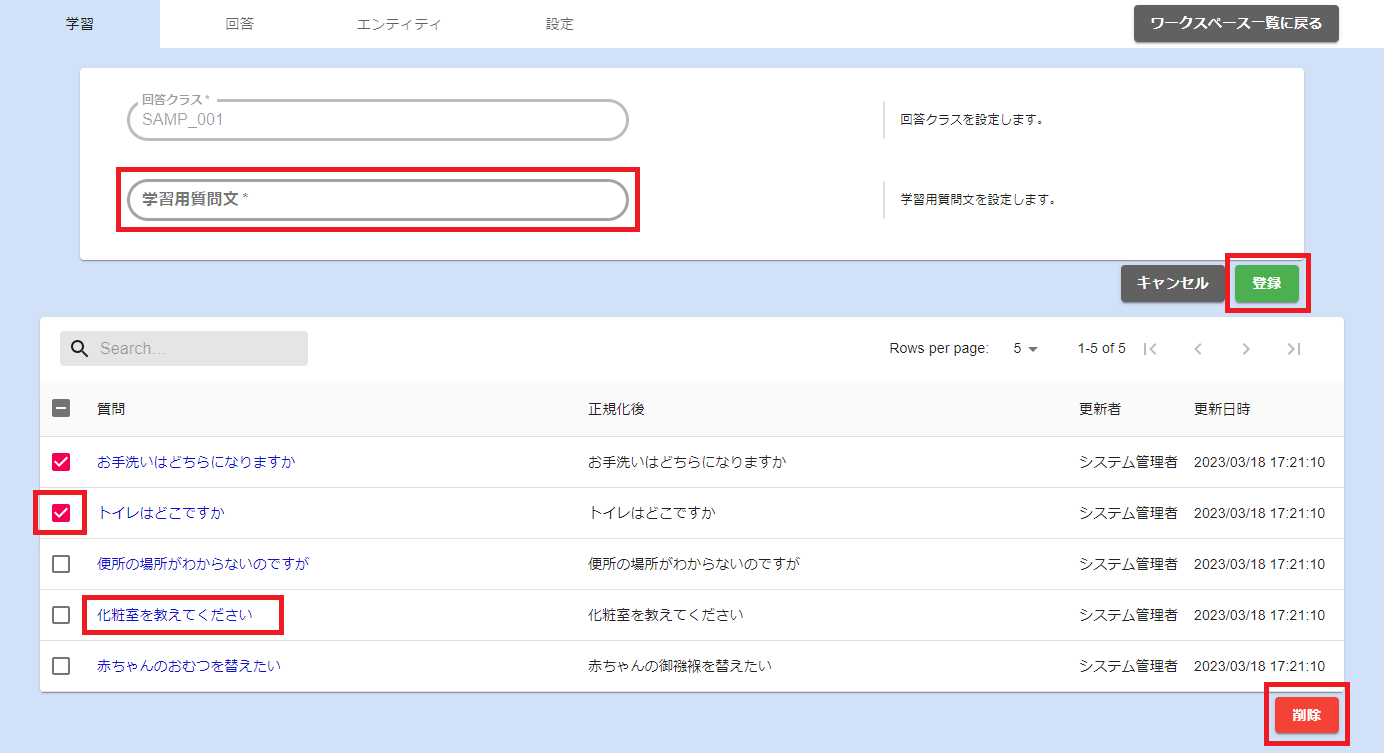Open the Rows per page dropdown
Viewport: 1384px width, 753px height.
pos(1025,349)
